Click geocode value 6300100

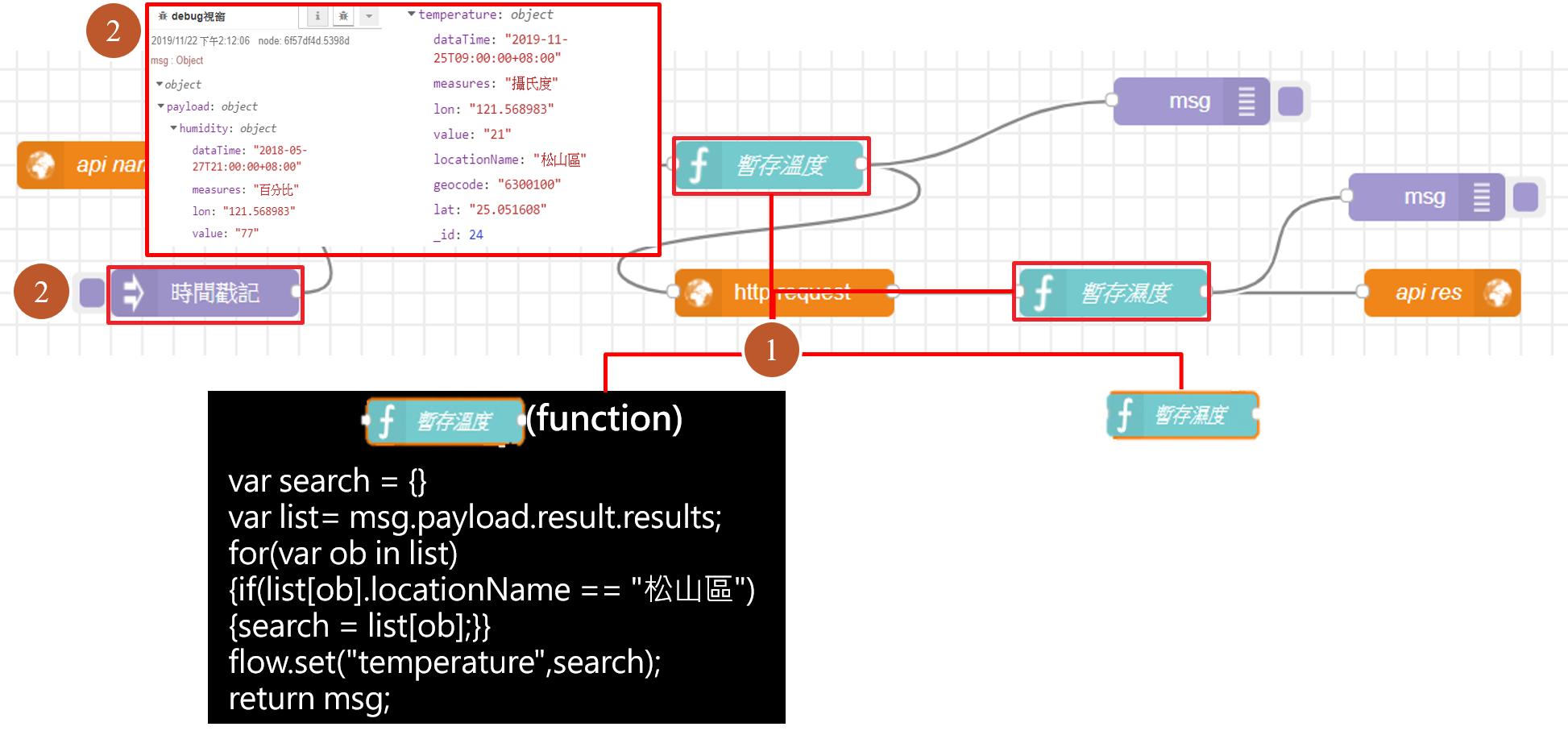[x=529, y=185]
